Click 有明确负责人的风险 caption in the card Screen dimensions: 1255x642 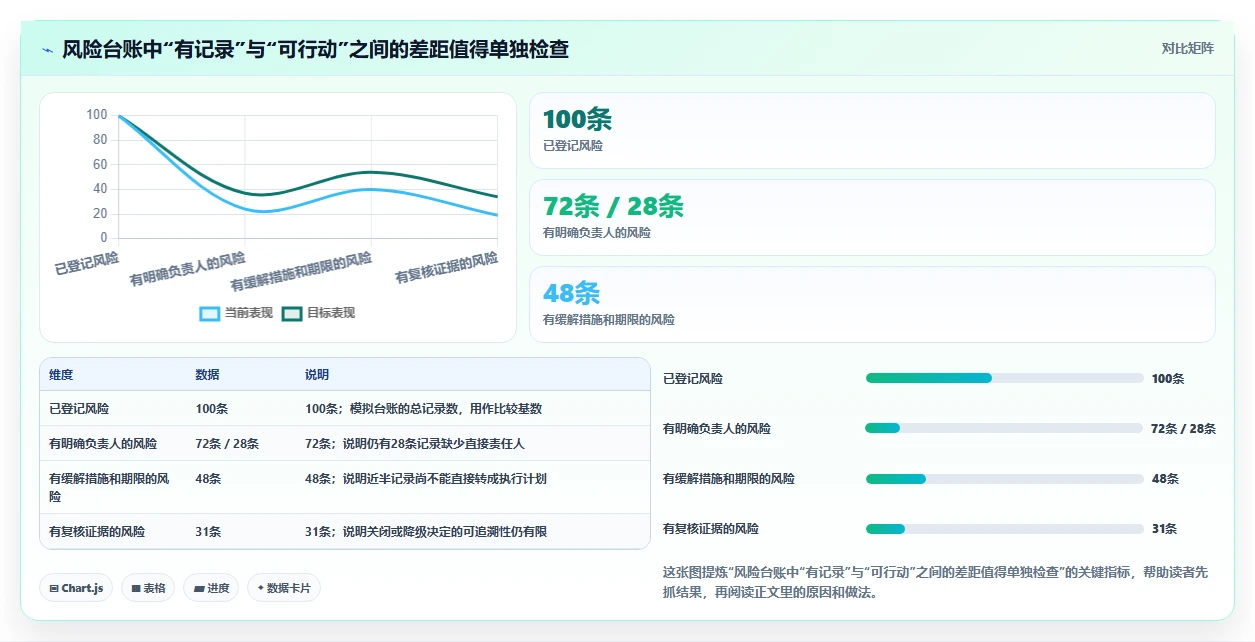point(597,233)
